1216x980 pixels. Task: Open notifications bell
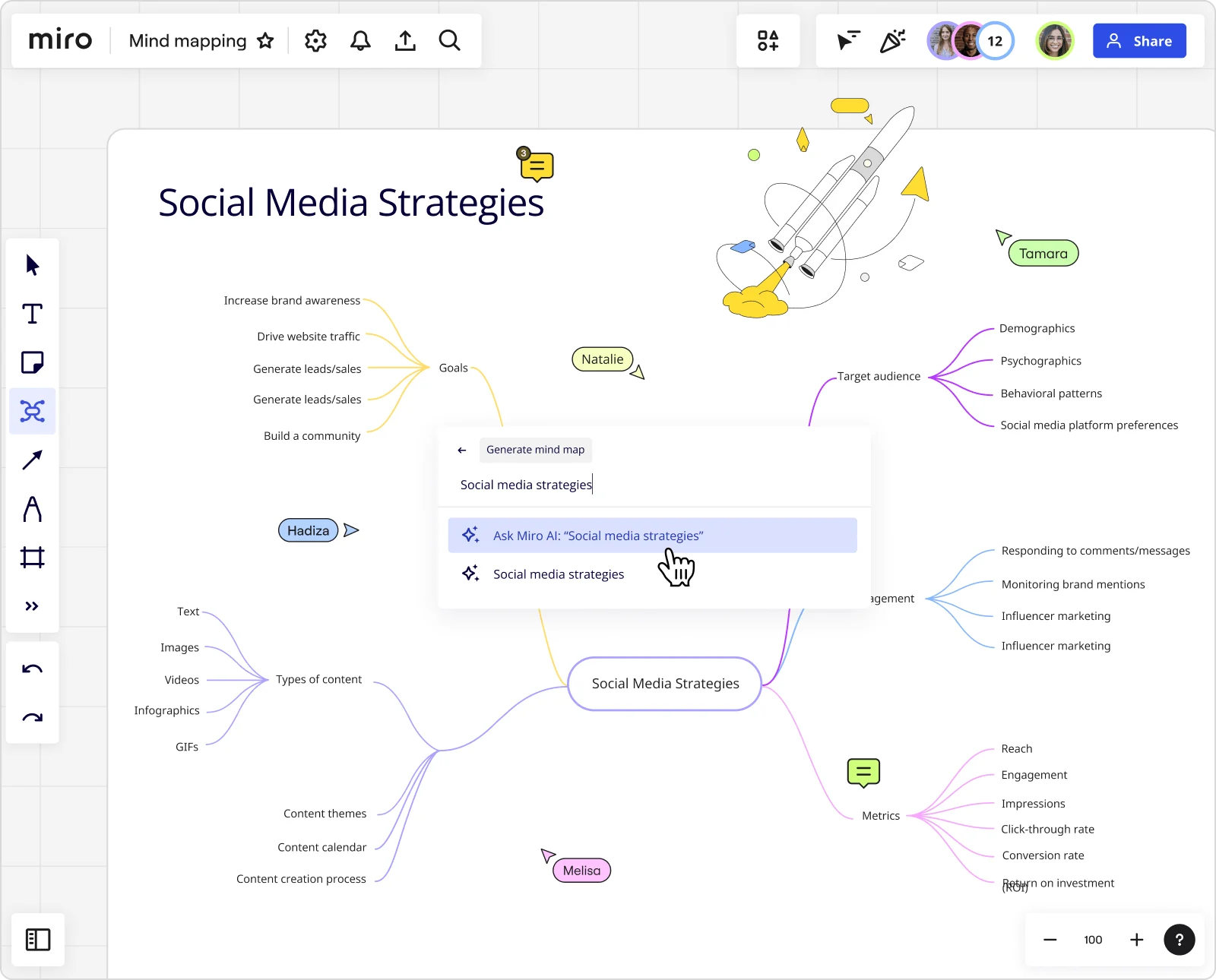tap(360, 41)
